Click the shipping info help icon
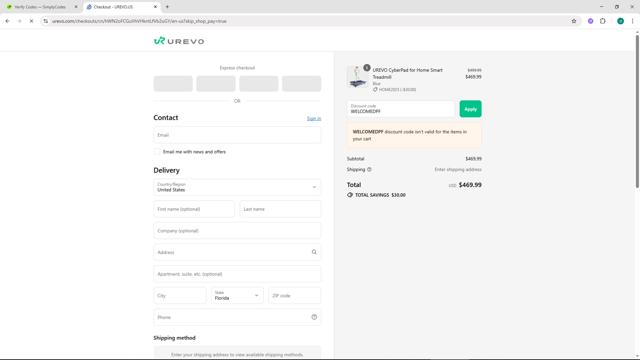The width and height of the screenshot is (640, 360). point(369,169)
